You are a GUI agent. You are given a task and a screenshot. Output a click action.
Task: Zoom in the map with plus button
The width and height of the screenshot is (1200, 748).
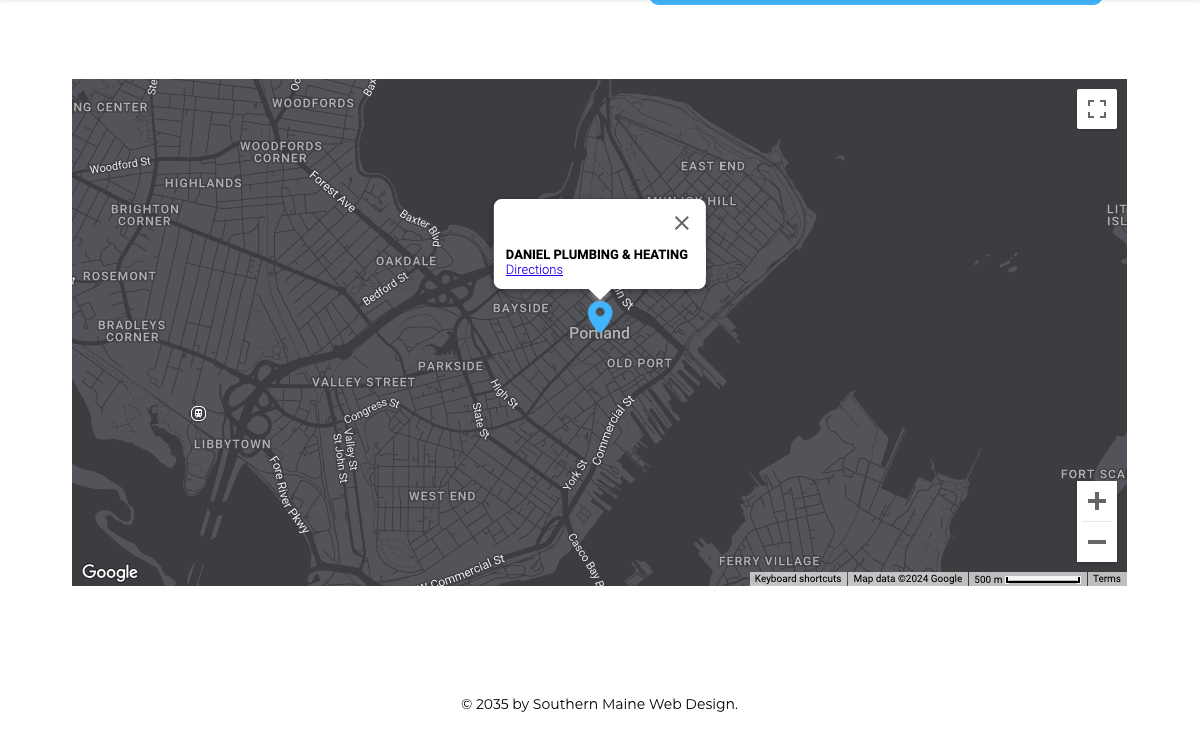[1097, 501]
